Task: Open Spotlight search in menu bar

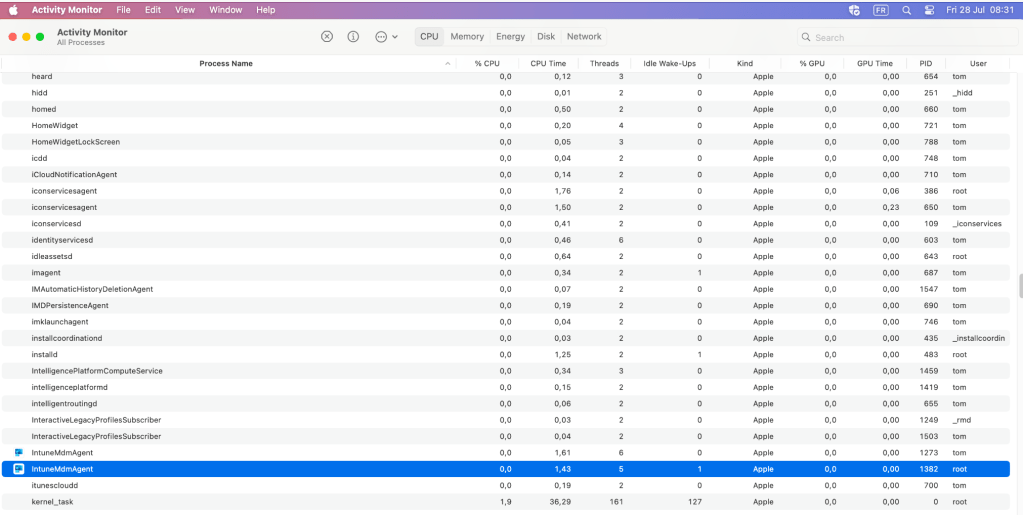Action: click(x=906, y=10)
